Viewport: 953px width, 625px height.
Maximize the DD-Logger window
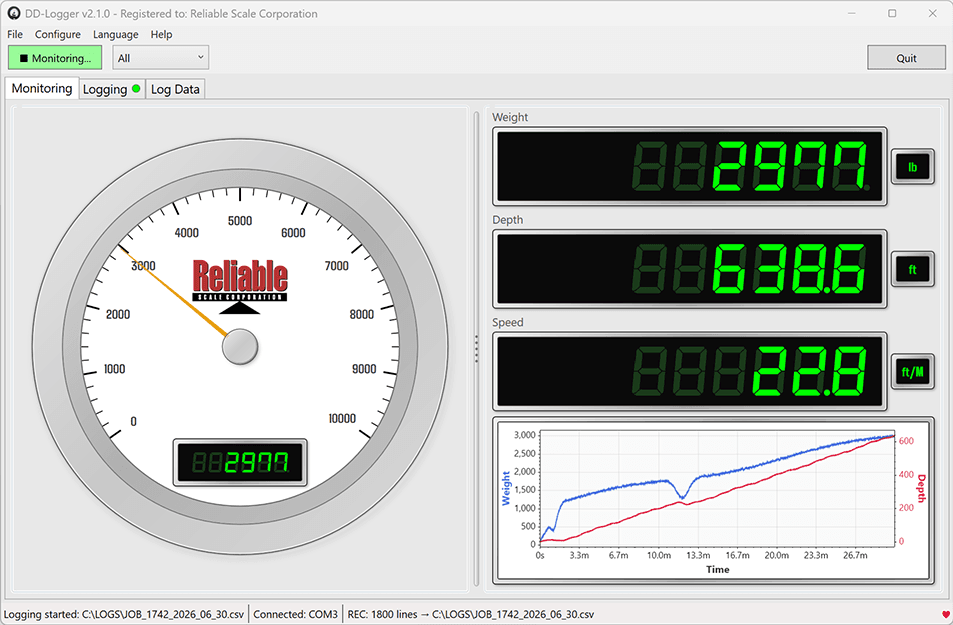click(x=892, y=13)
